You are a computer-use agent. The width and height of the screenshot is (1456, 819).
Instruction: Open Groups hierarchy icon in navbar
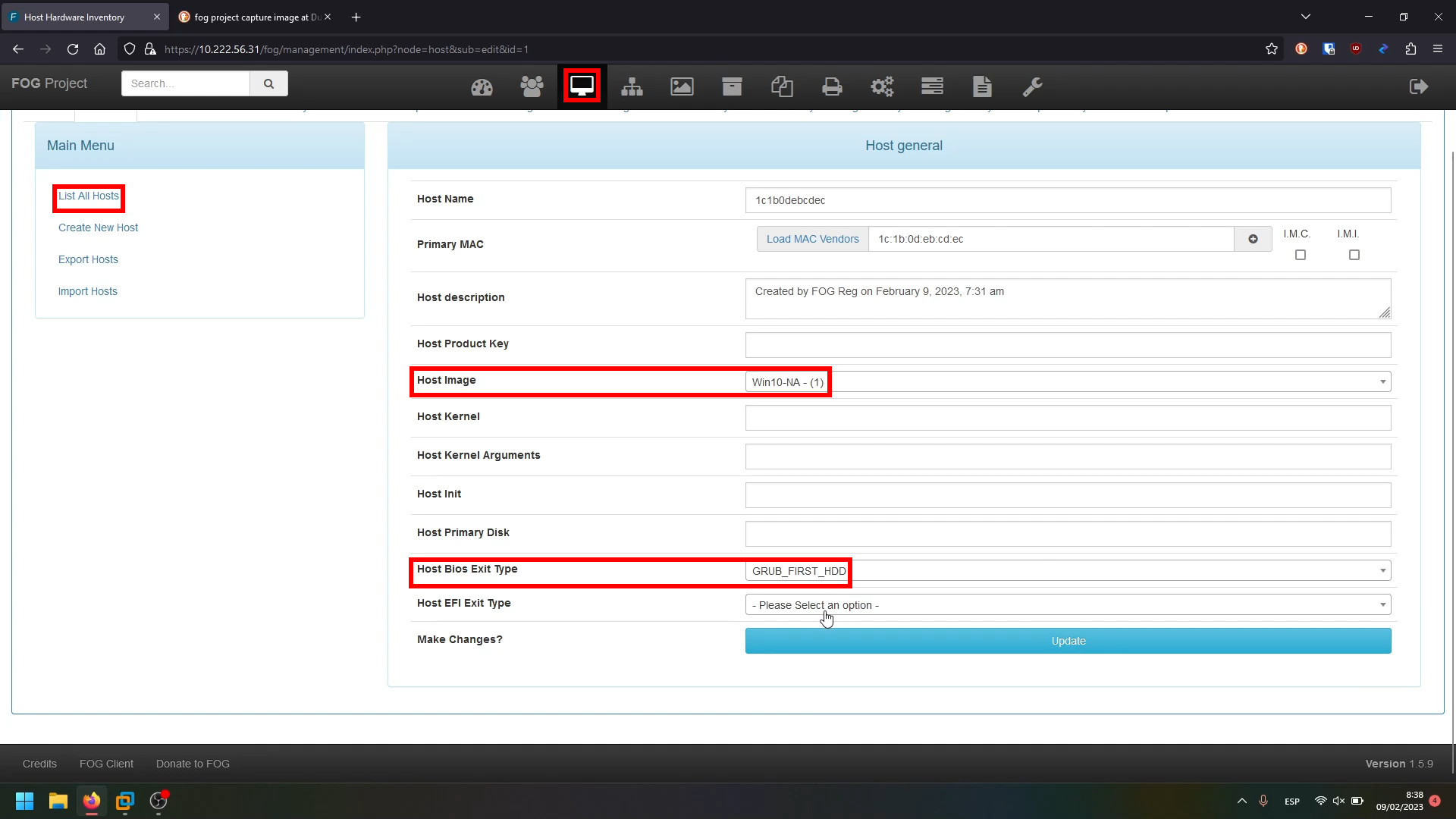pos(632,87)
